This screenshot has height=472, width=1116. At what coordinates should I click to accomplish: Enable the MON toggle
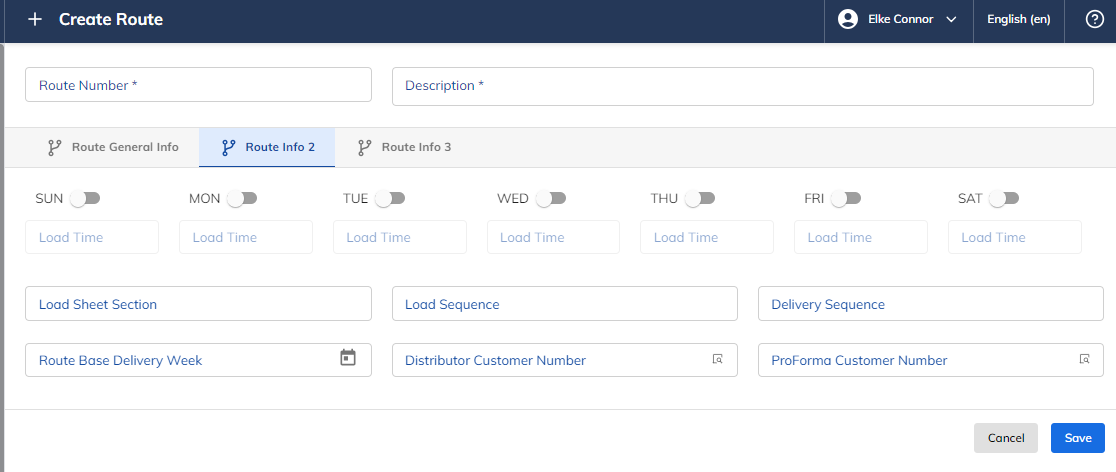pyautogui.click(x=242, y=199)
